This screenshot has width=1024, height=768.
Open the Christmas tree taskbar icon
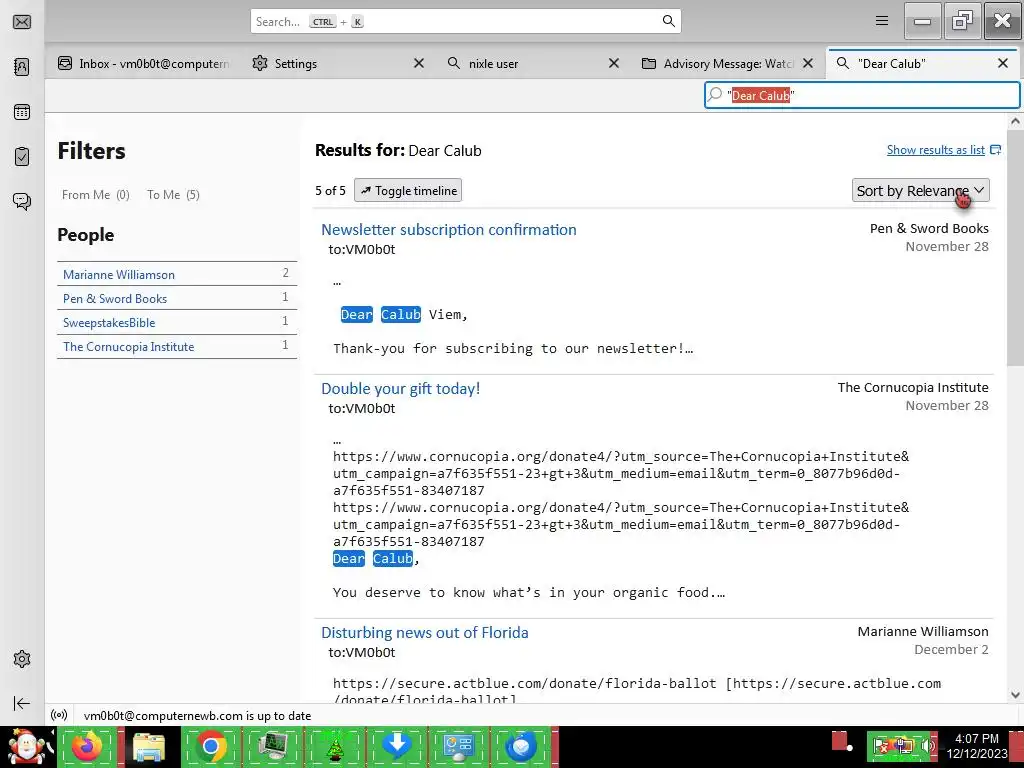334,747
